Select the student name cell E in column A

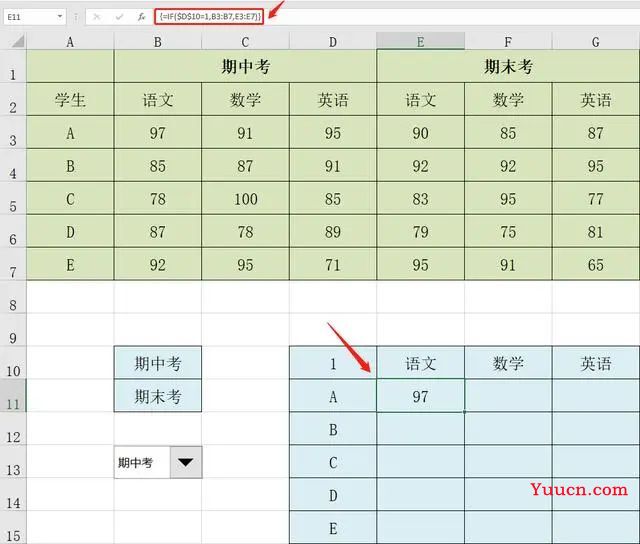point(70,264)
